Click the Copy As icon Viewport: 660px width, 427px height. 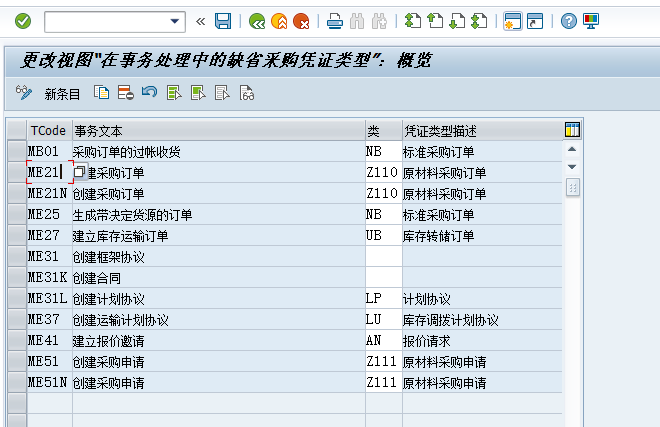tap(101, 93)
